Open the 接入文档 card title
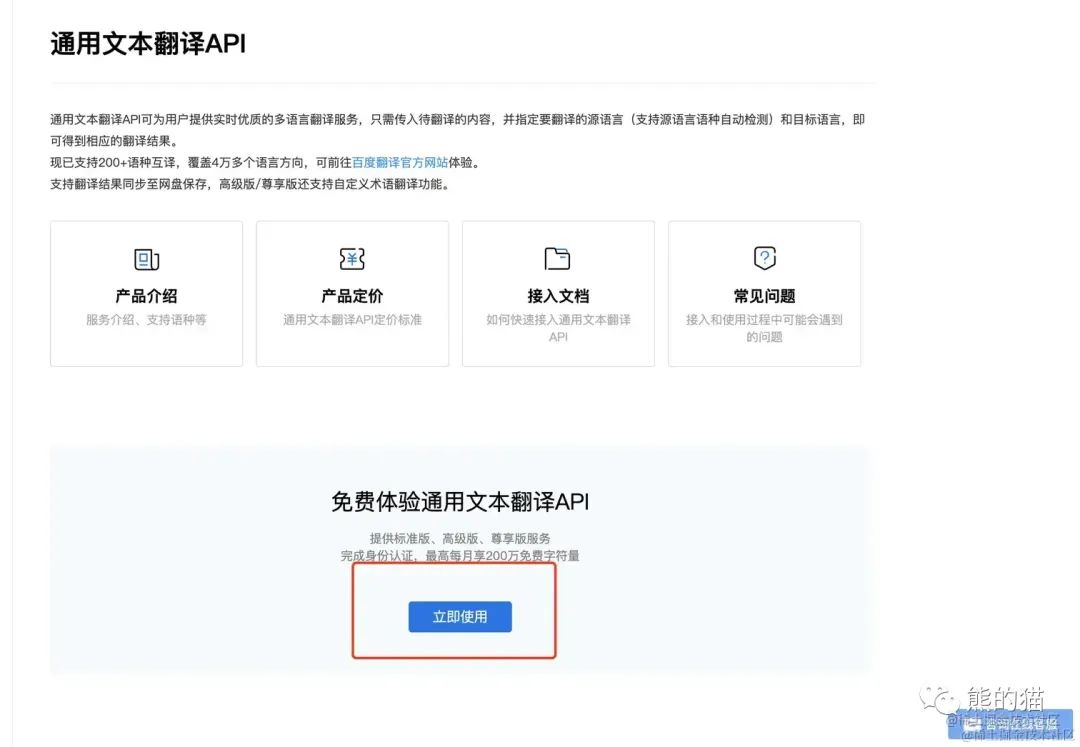The height and width of the screenshot is (747, 1080). 558,296
